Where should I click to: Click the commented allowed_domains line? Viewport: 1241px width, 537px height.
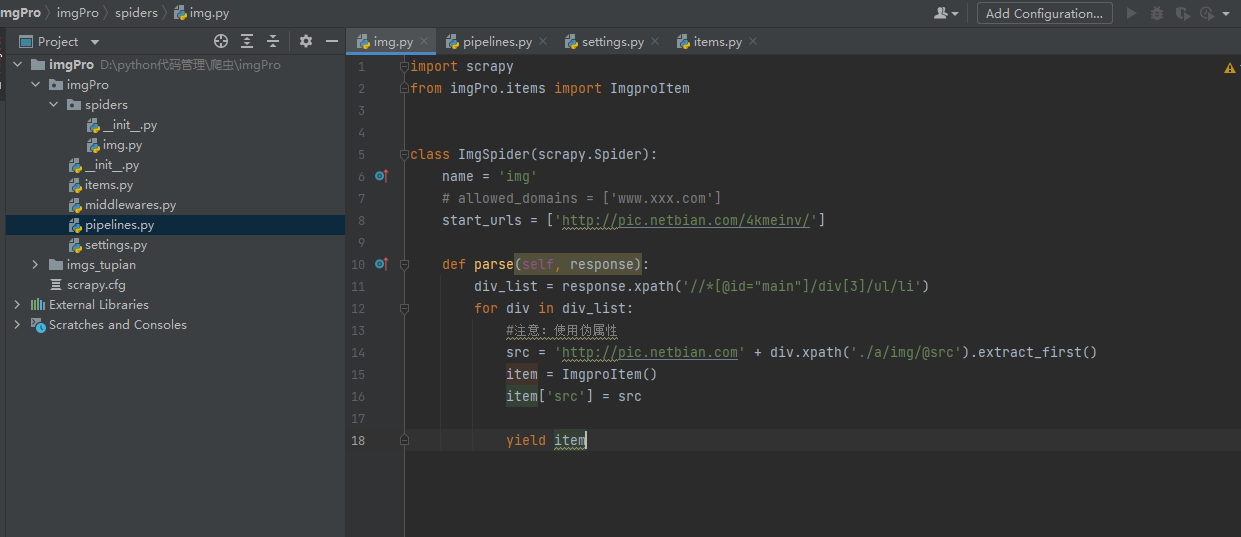(x=582, y=198)
